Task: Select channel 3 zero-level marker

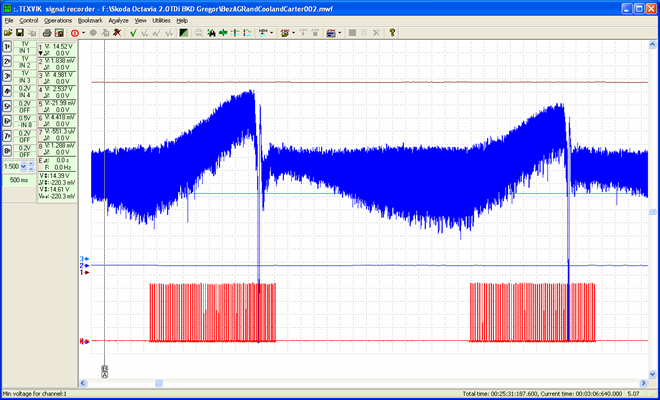Action: tap(85, 259)
